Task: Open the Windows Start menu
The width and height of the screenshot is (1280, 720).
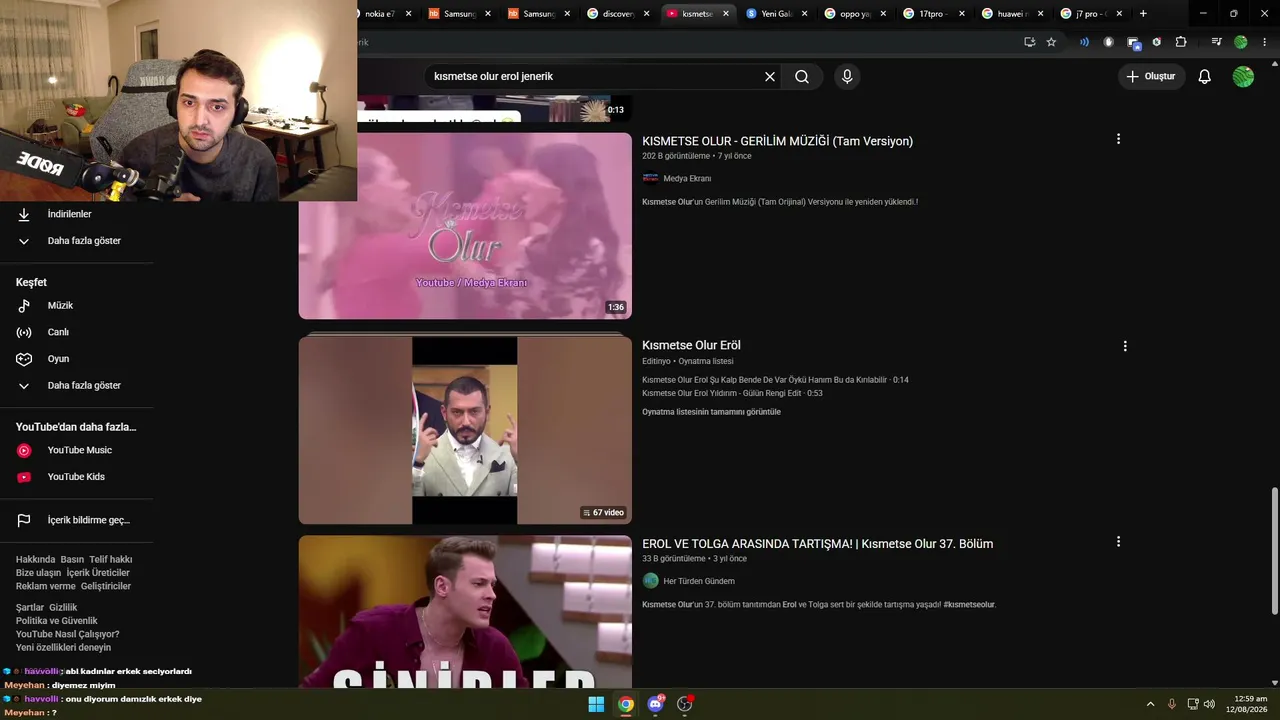Action: click(x=596, y=704)
